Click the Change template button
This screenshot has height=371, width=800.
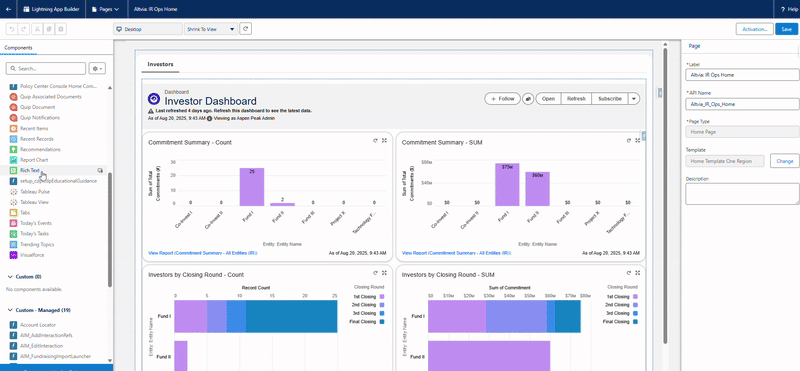tap(785, 161)
